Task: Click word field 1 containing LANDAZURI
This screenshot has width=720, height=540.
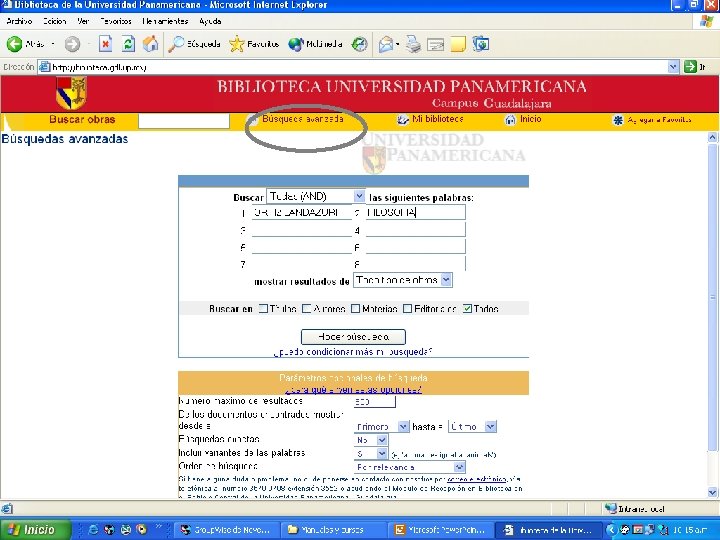Action: click(x=302, y=212)
